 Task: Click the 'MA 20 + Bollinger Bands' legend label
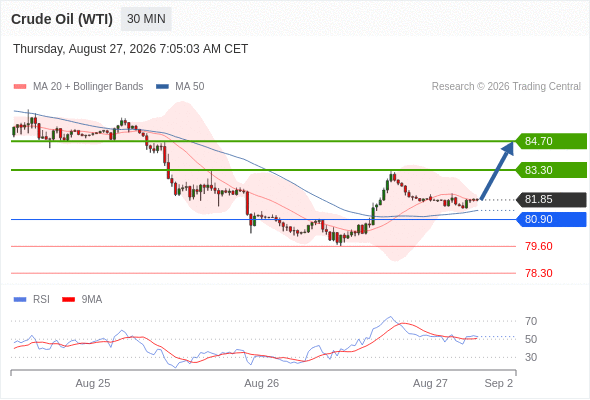pyautogui.click(x=88, y=87)
